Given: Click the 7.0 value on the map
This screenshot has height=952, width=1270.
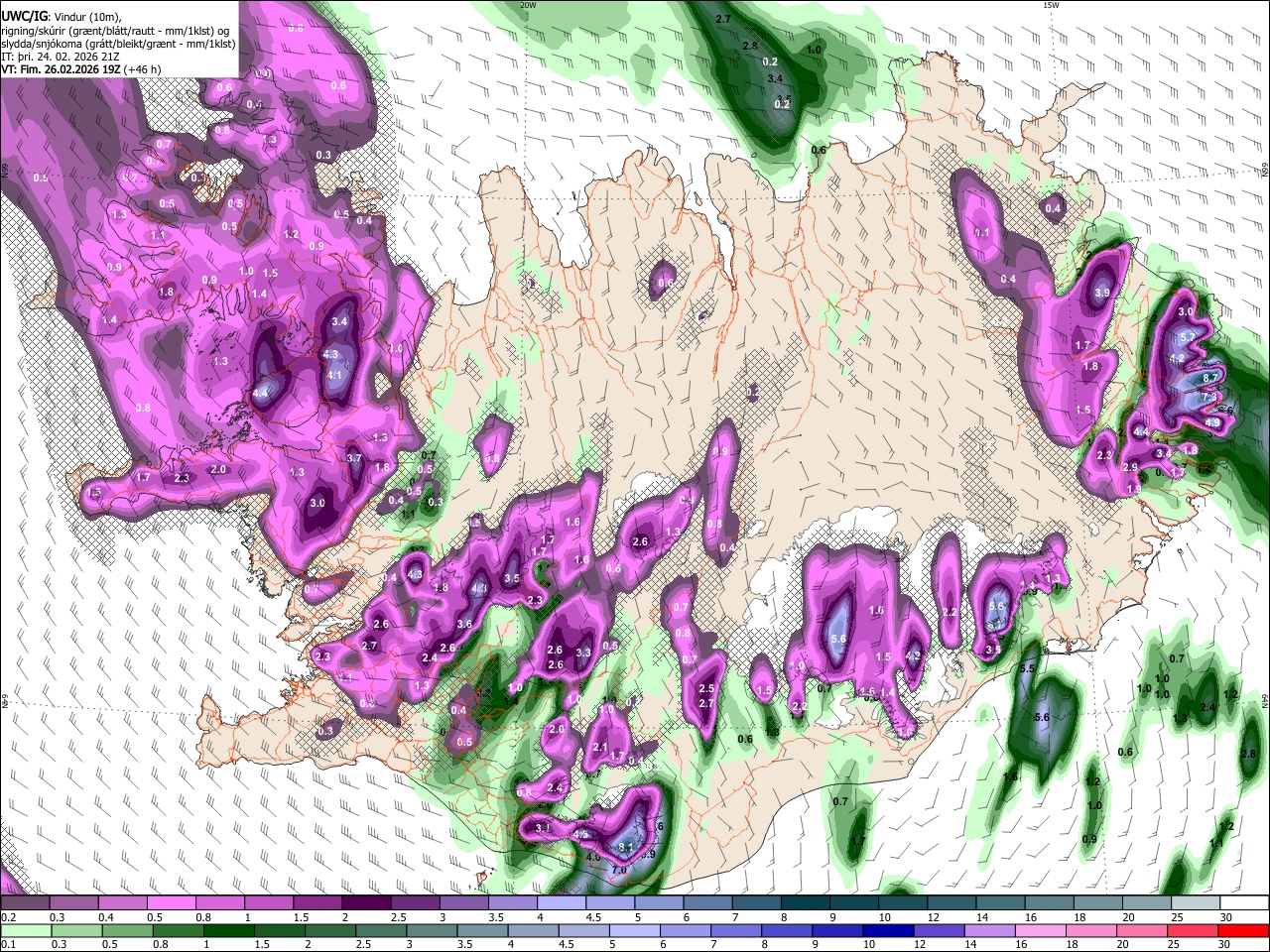Looking at the screenshot, I should click(619, 870).
